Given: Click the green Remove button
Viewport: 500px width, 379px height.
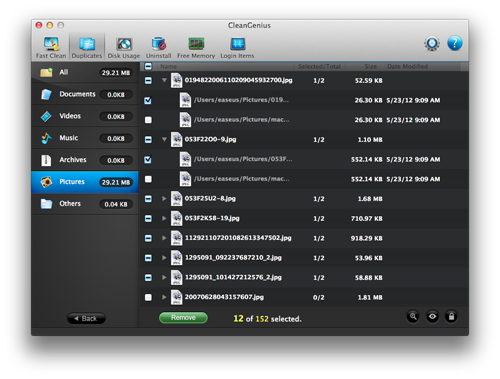Looking at the screenshot, I should tap(183, 318).
